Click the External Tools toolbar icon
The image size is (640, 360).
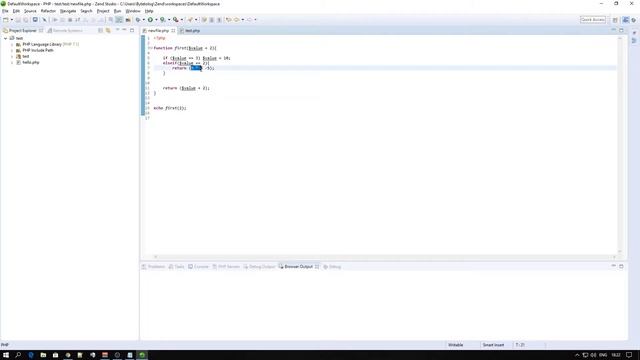(x=176, y=20)
